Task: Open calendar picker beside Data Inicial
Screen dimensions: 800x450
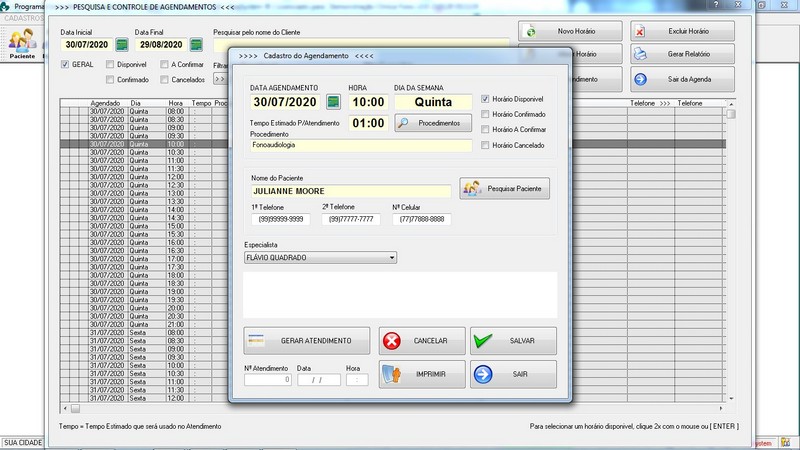Action: (x=122, y=45)
